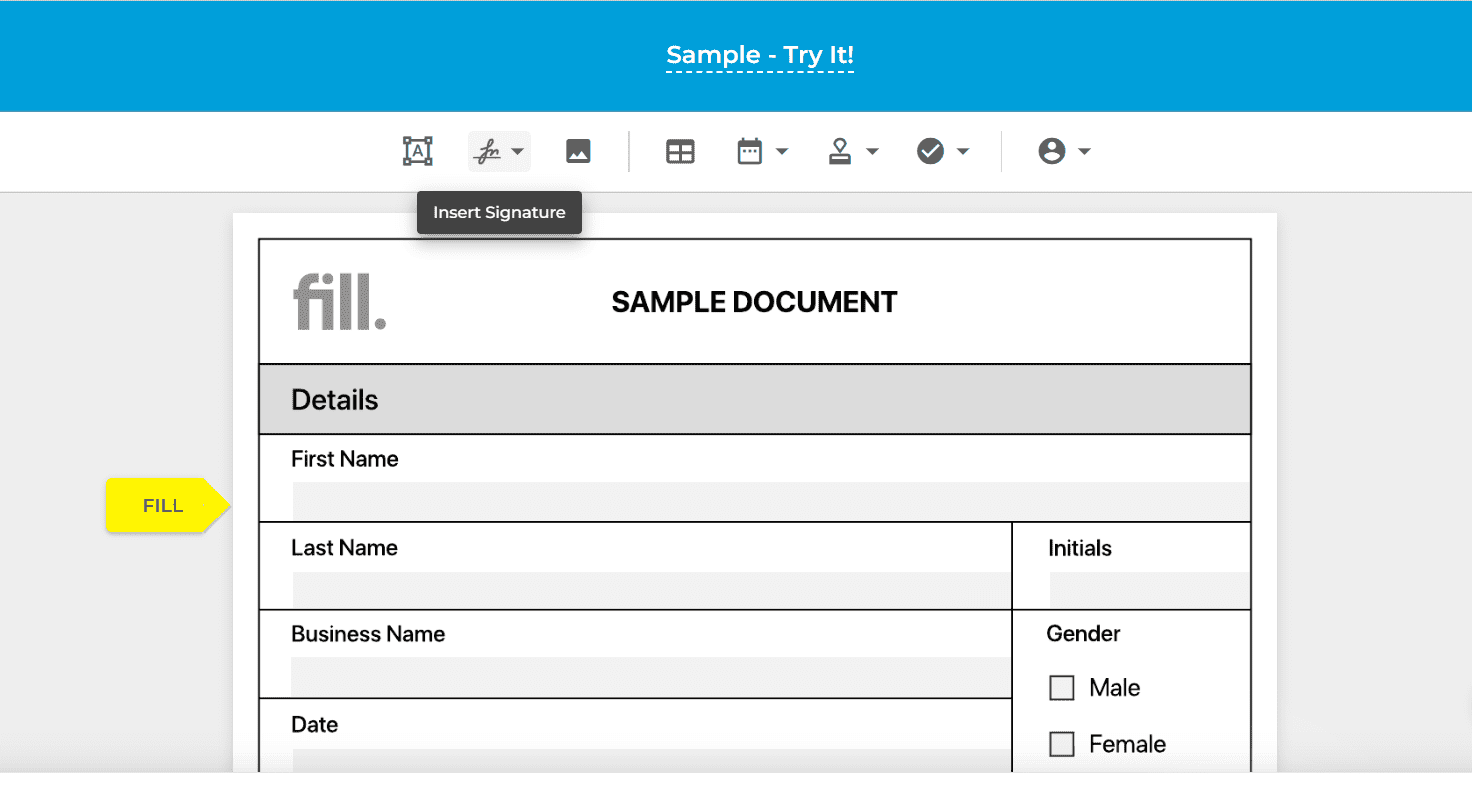Image resolution: width=1472 pixels, height=802 pixels.
Task: Click the Initials label
Action: 1080,548
